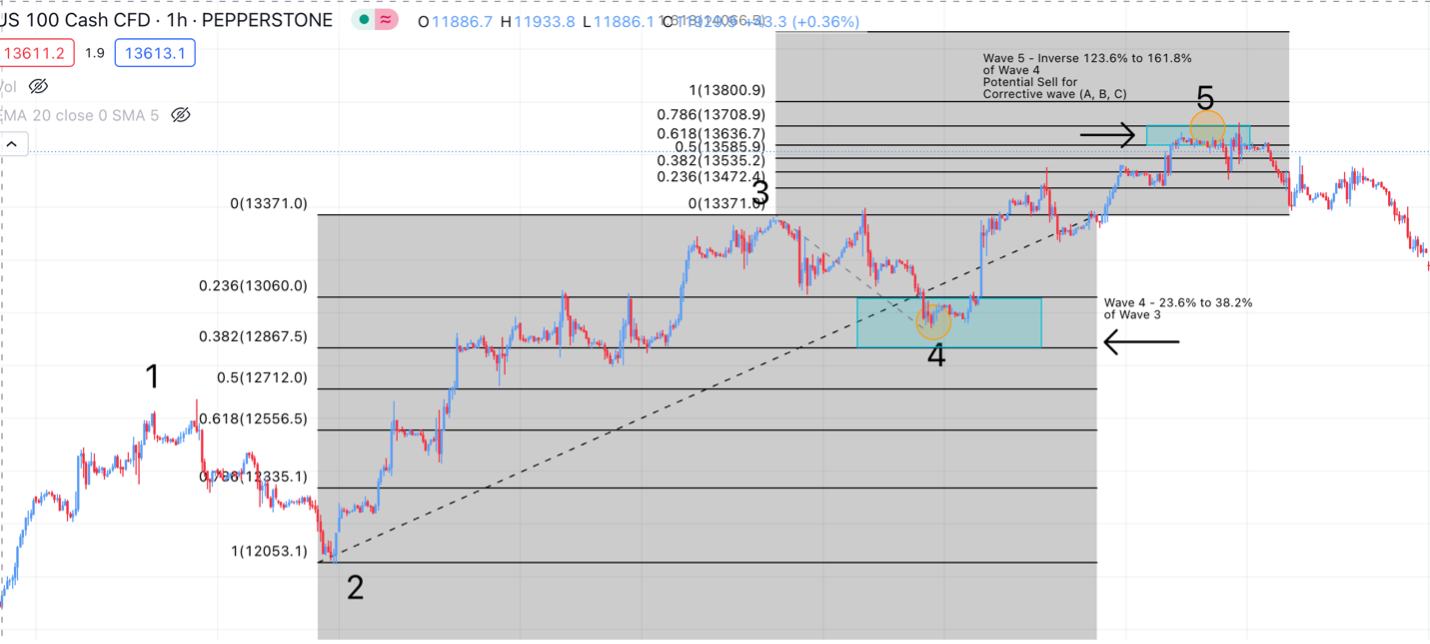Click the wave 1 number label

click(152, 377)
